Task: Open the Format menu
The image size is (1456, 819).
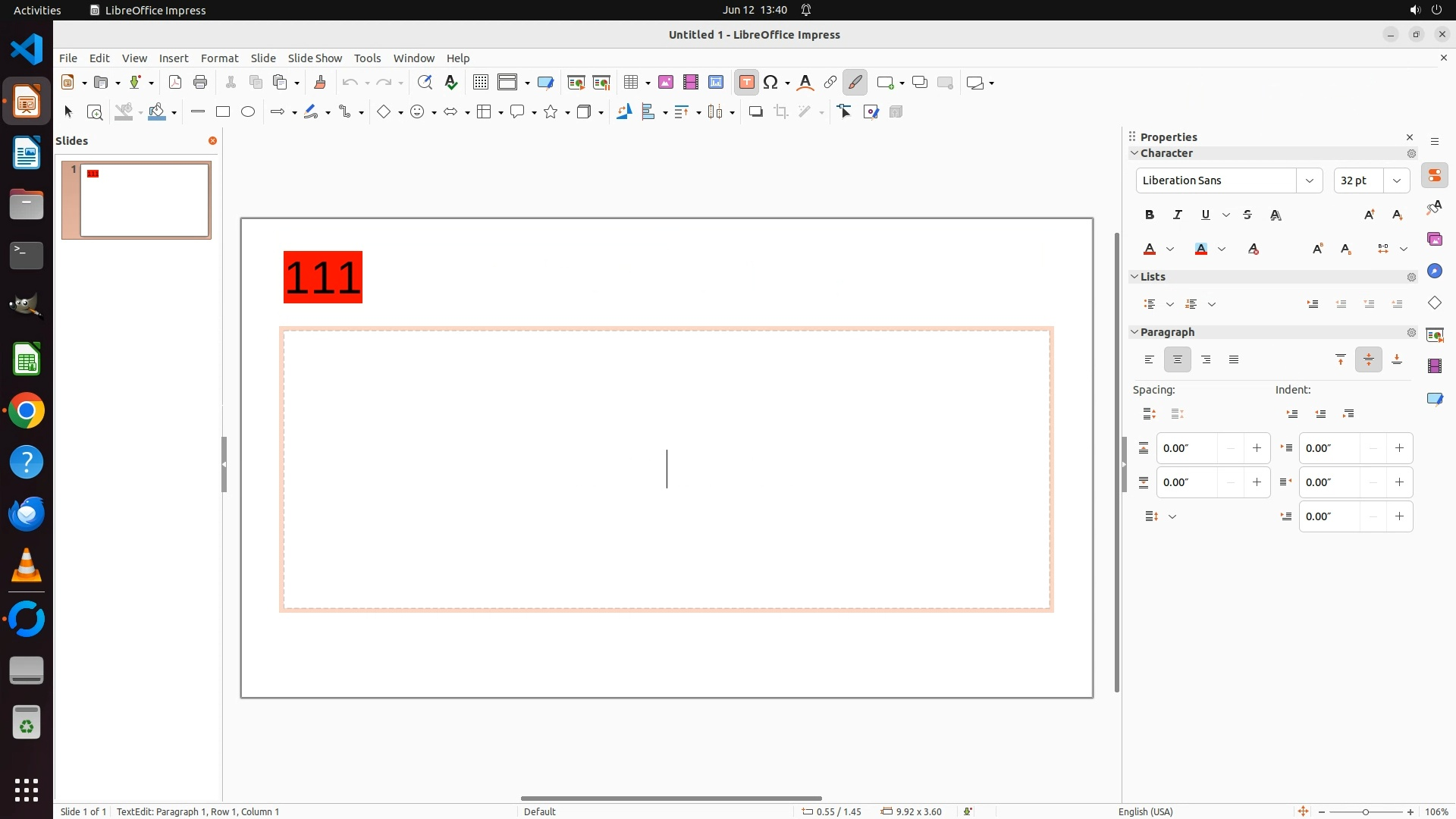Action: [x=219, y=58]
